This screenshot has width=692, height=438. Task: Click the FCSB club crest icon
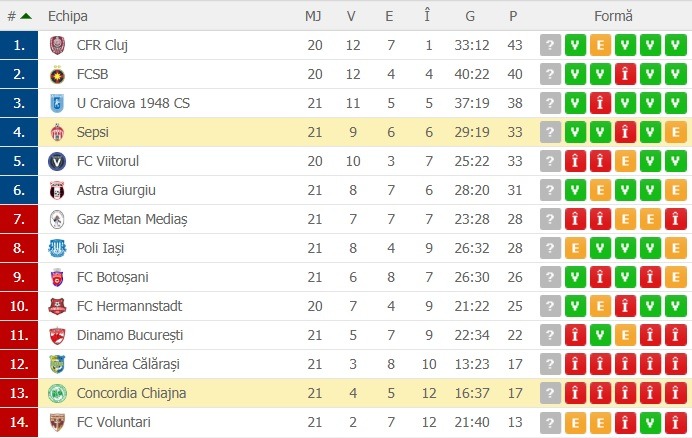[x=57, y=74]
